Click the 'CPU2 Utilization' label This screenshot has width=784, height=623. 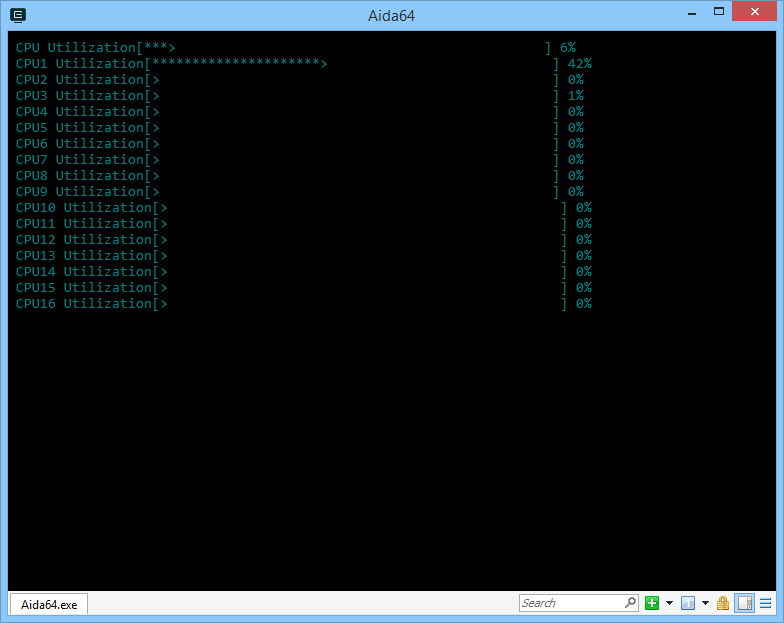(x=80, y=80)
